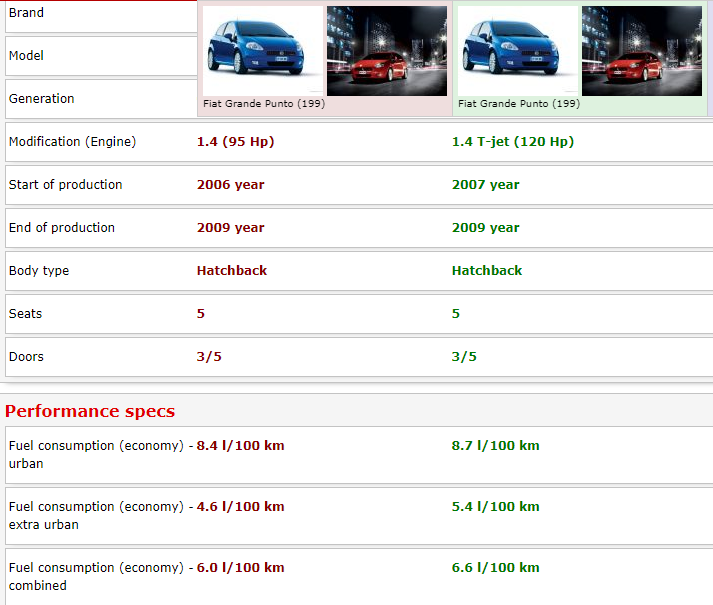Open blue Fiat Punto photo in green column
This screenshot has height=605, width=713.
518,50
